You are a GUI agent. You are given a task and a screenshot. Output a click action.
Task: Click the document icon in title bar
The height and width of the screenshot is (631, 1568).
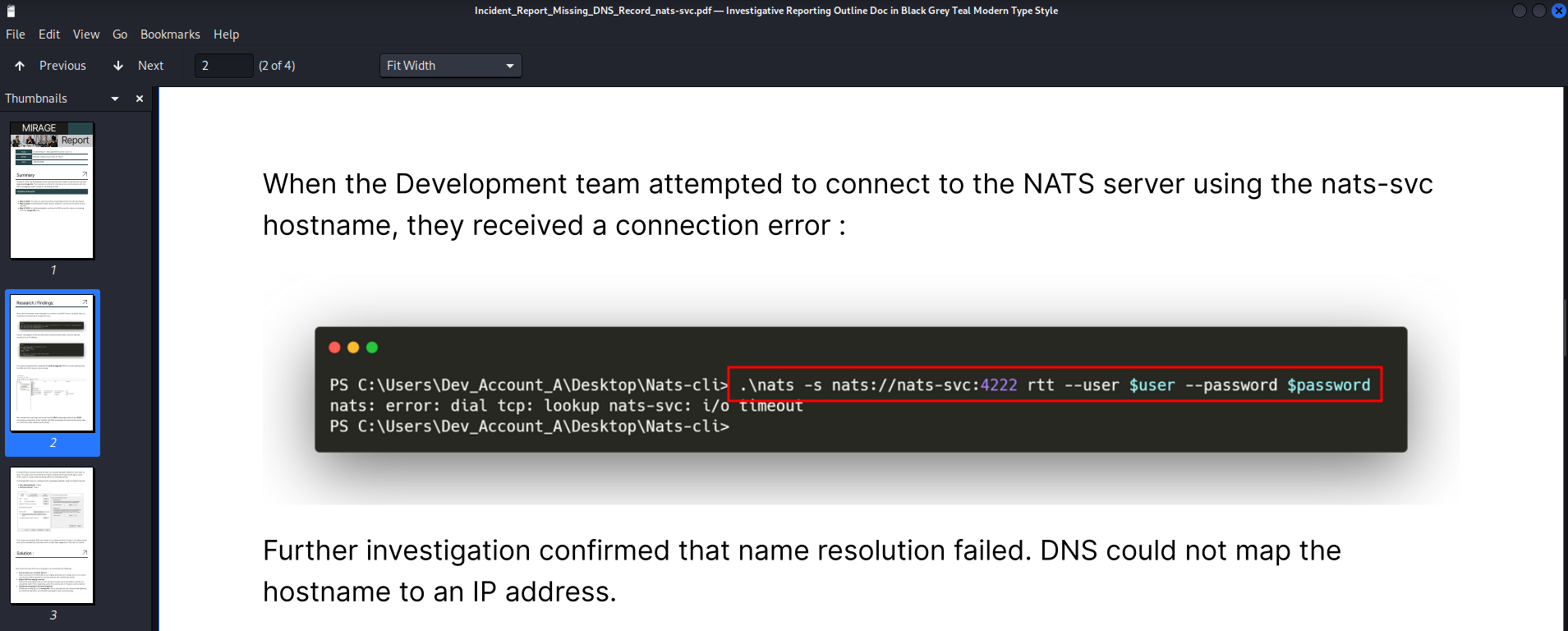(x=11, y=12)
